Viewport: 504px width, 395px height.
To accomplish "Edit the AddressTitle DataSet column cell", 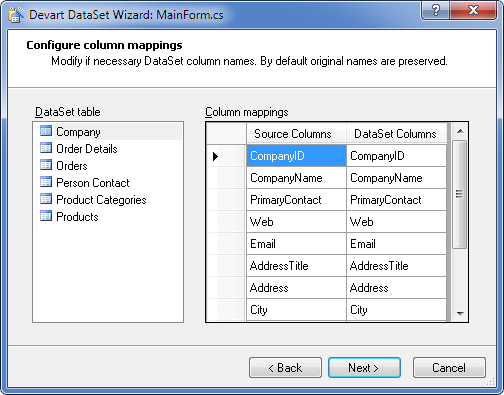I will pos(396,266).
